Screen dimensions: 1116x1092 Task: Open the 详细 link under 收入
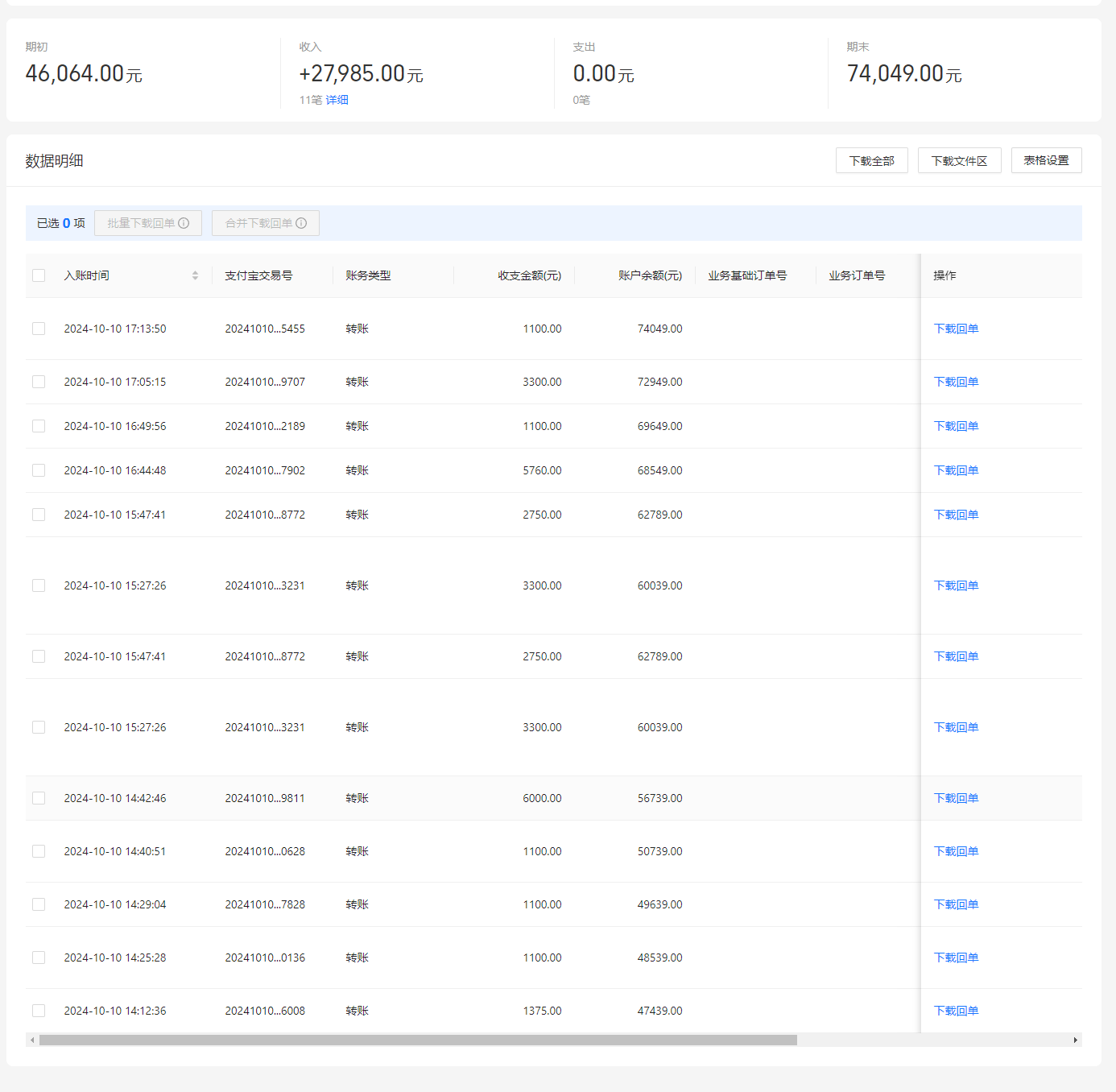(337, 100)
